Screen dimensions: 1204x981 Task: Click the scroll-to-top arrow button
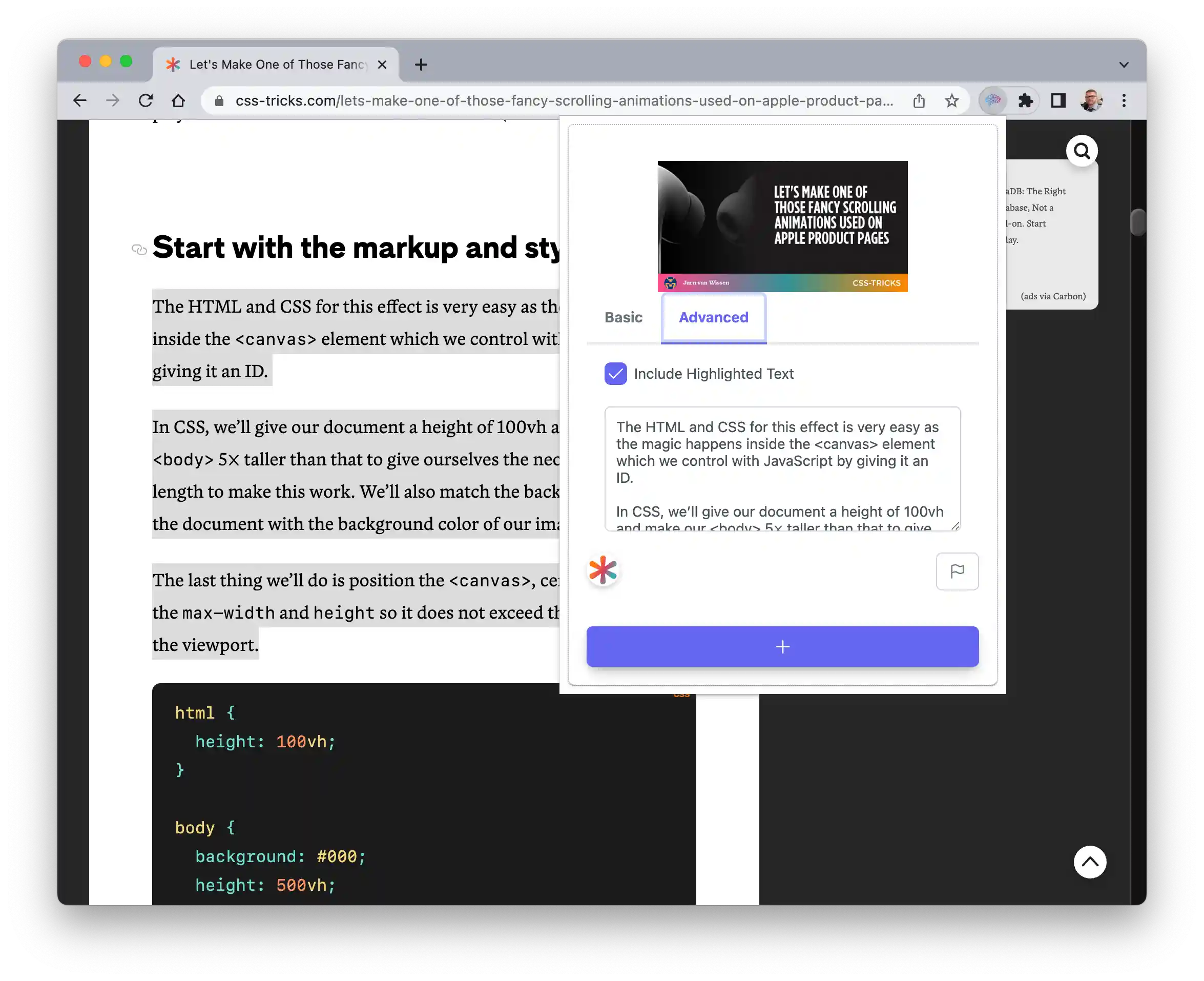point(1089,862)
